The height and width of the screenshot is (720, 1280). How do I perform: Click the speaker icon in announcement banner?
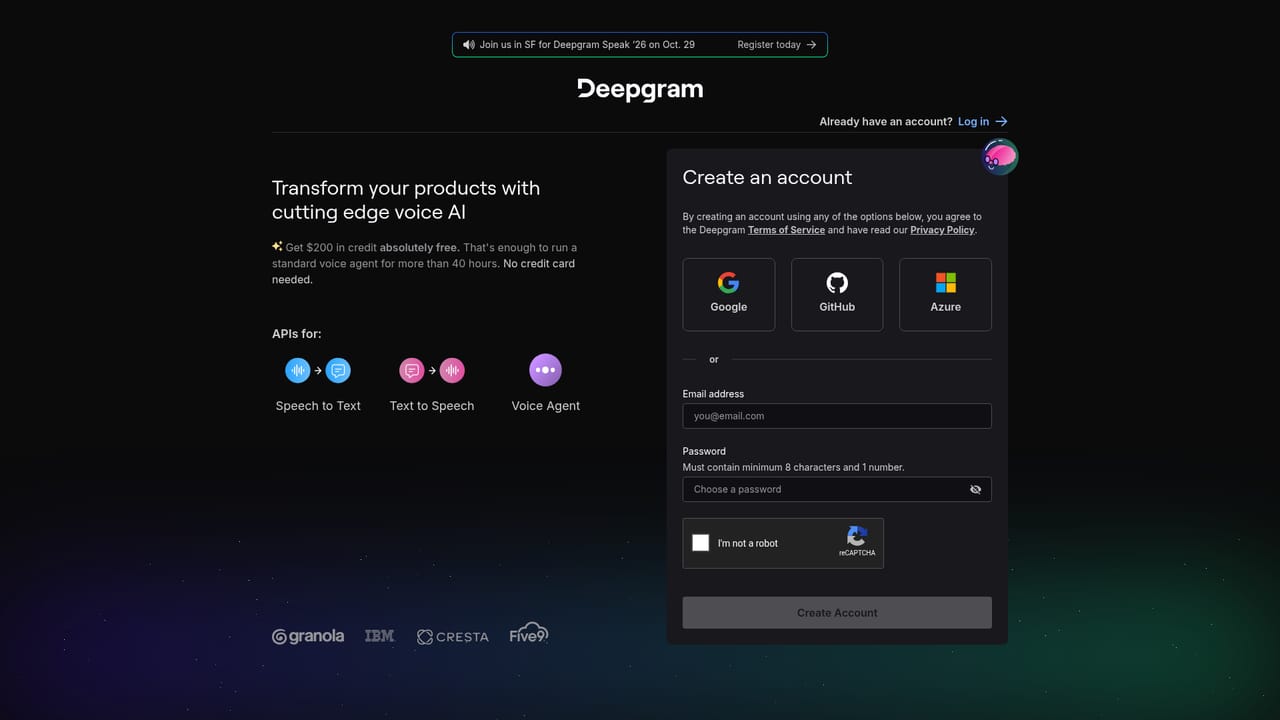[x=469, y=45]
